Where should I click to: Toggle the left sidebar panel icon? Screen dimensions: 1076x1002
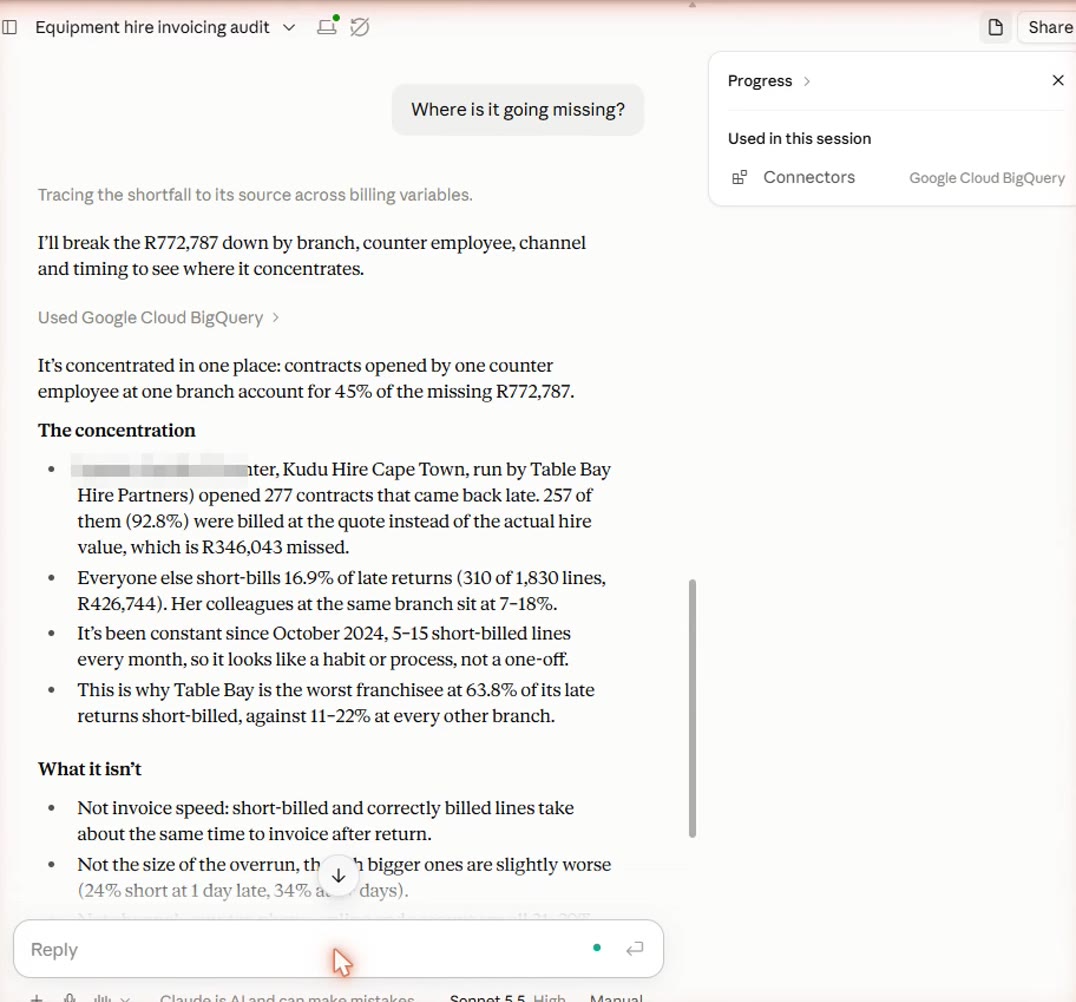point(10,27)
